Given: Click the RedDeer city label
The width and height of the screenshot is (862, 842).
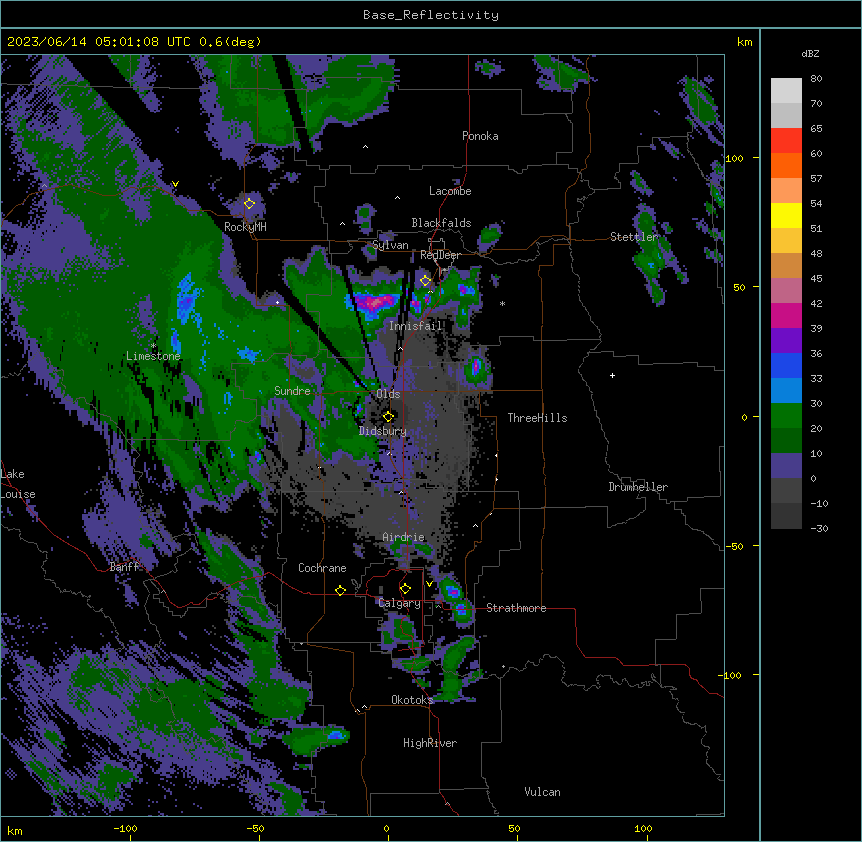Looking at the screenshot, I should point(440,255).
